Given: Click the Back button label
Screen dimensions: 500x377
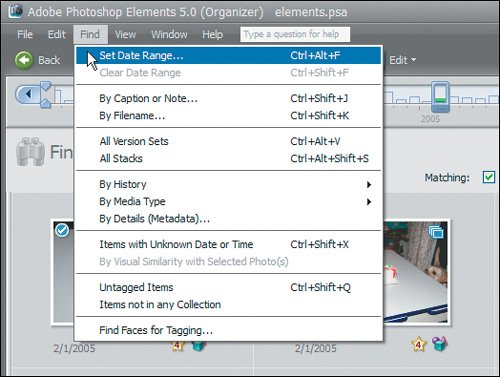Looking at the screenshot, I should tap(49, 60).
